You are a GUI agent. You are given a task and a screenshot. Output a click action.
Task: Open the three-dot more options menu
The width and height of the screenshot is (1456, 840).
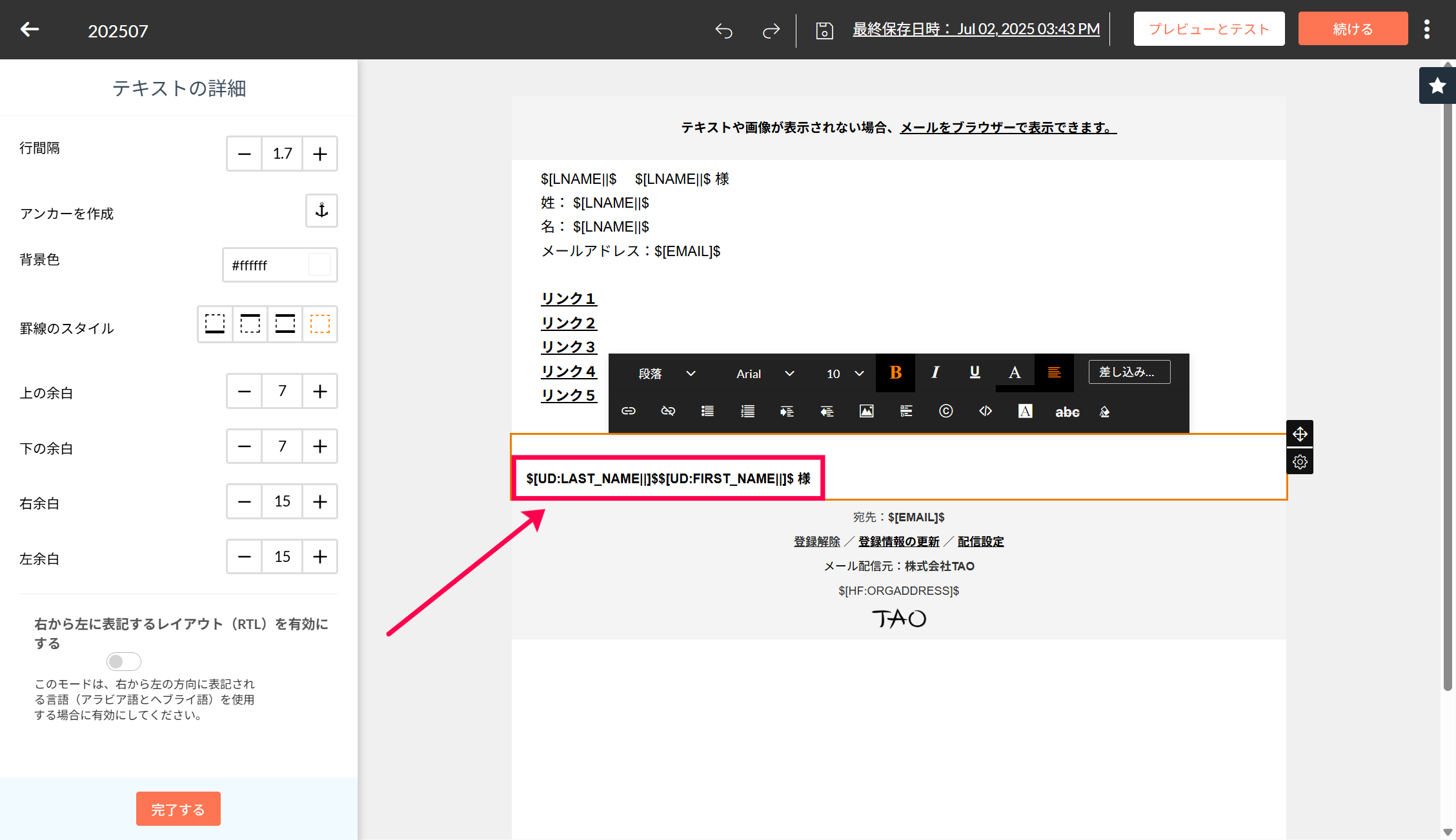click(1427, 30)
